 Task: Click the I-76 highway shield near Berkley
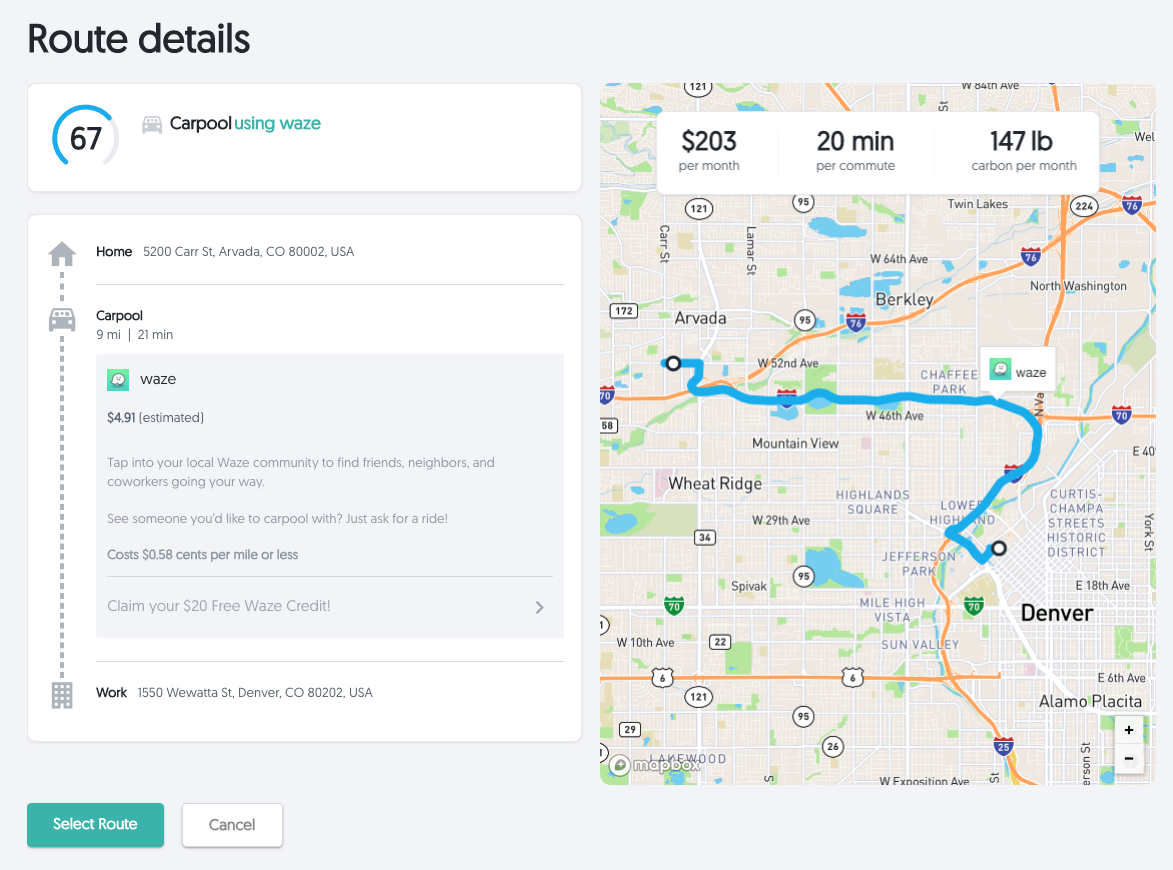coord(857,323)
